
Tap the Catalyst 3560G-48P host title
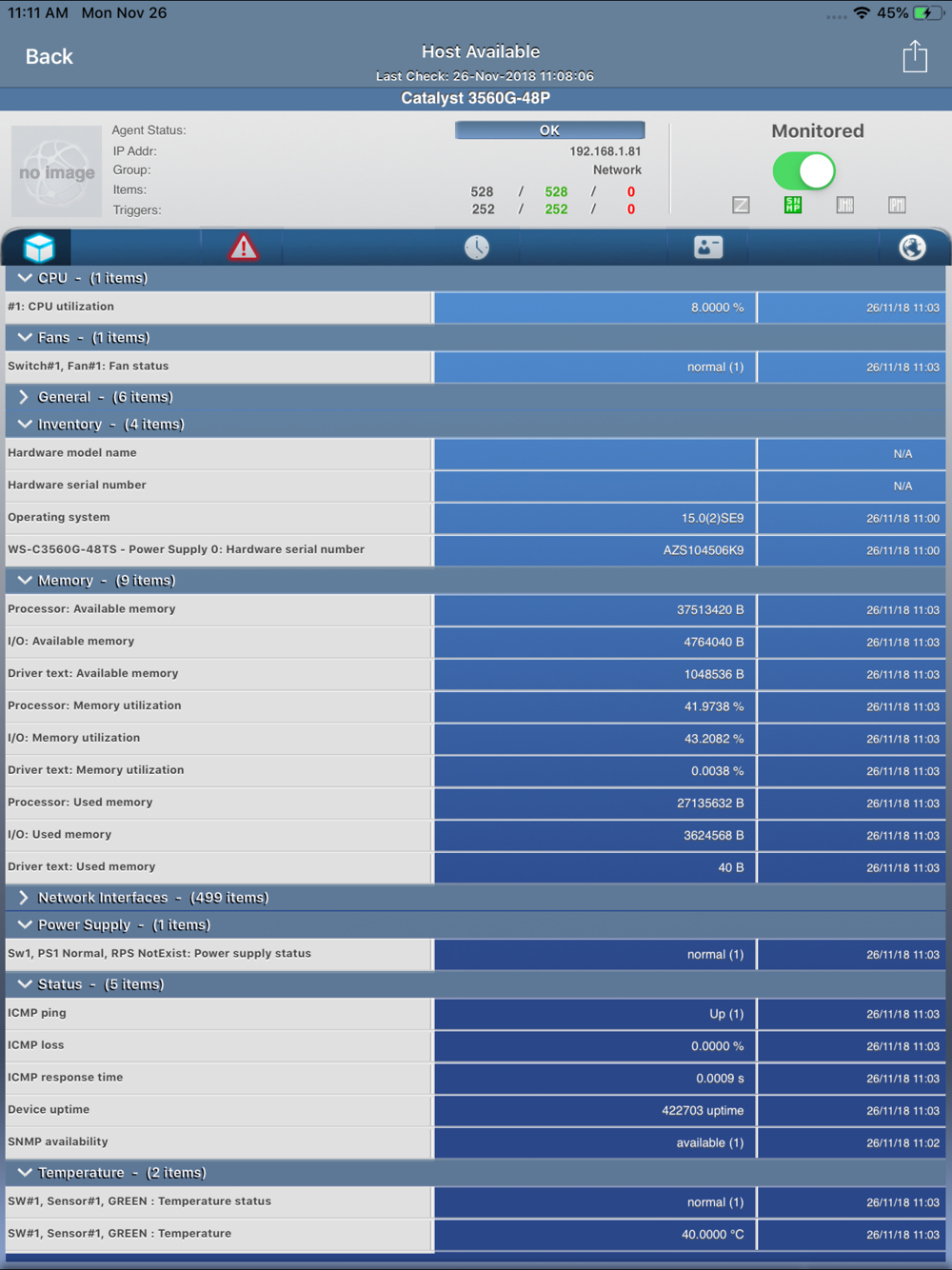475,98
